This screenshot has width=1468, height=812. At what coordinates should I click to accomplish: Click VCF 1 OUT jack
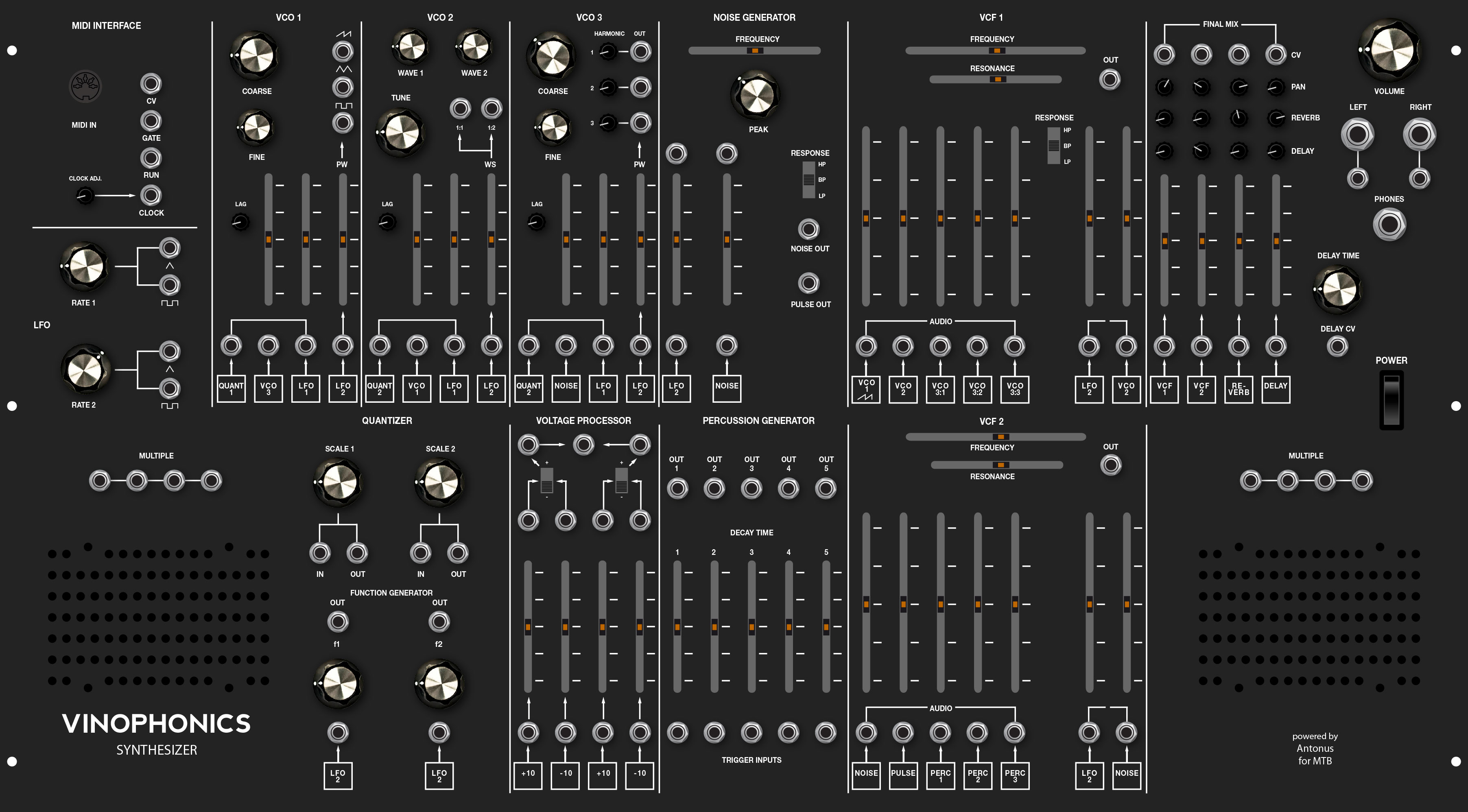[1110, 79]
